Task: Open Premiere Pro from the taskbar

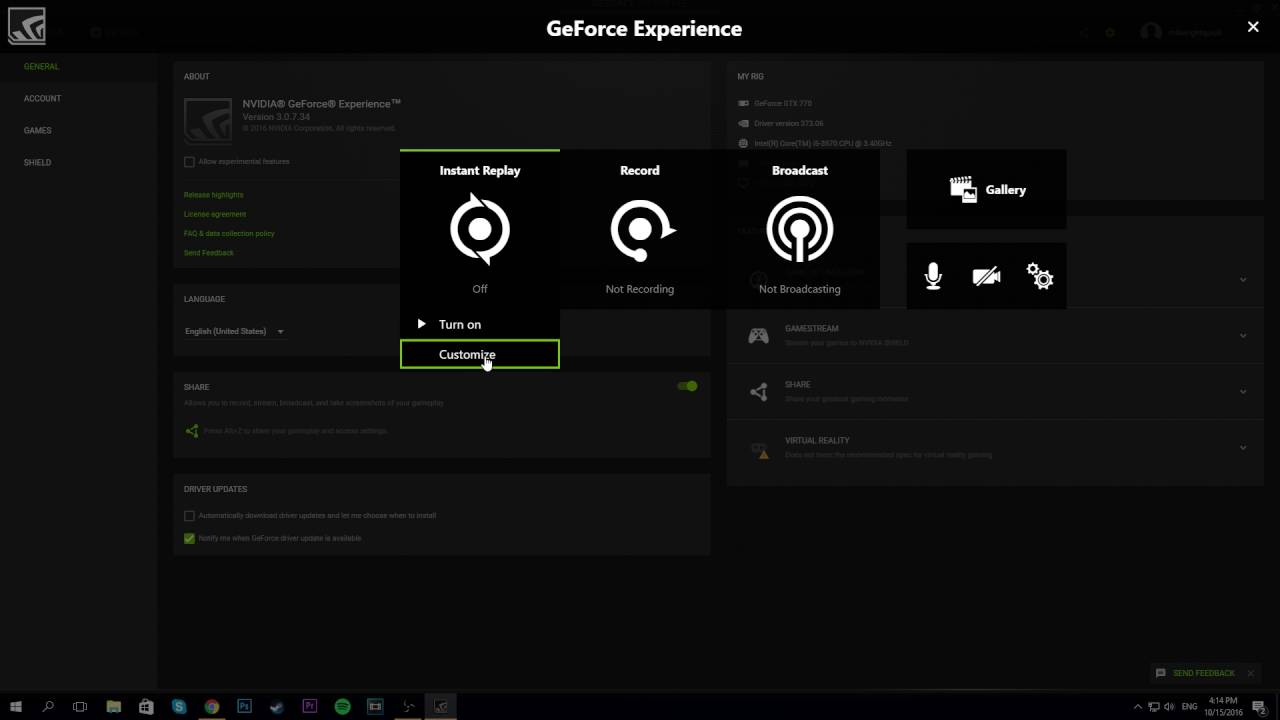Action: pos(310,706)
